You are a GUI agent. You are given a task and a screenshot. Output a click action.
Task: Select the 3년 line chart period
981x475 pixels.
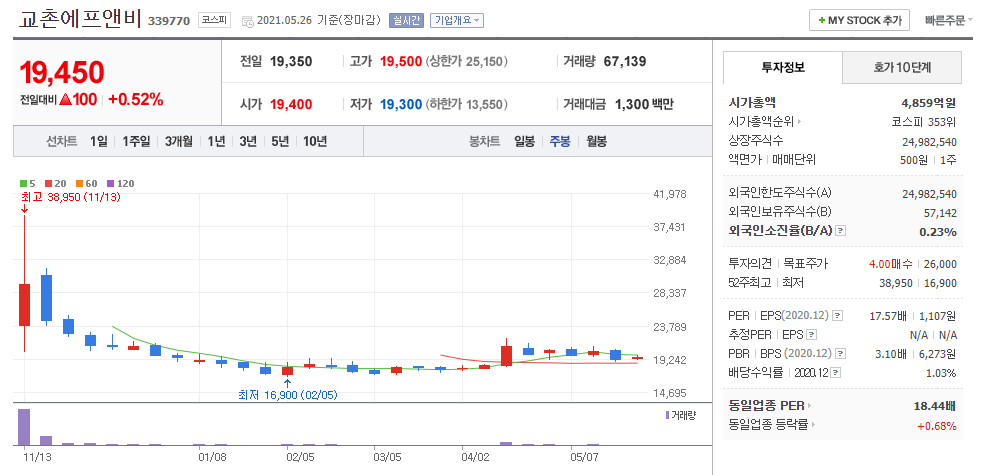(x=248, y=141)
